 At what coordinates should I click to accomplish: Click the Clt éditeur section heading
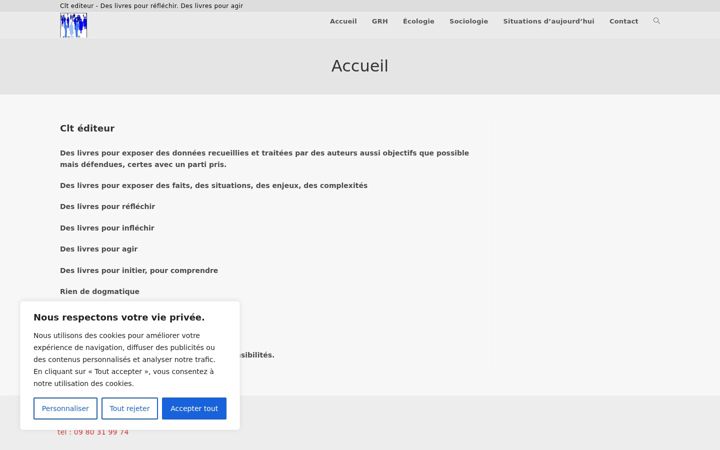tap(87, 129)
